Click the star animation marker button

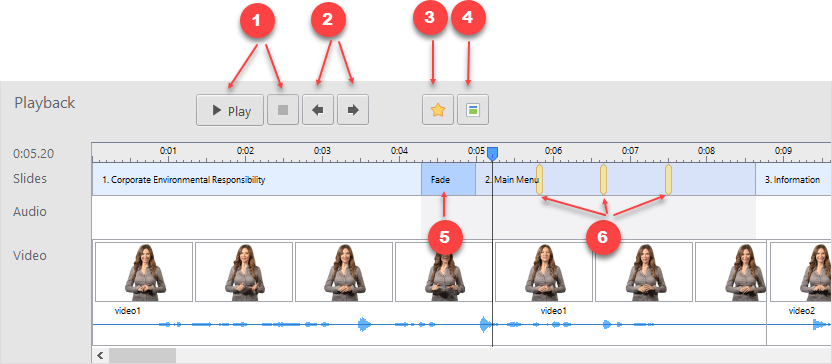click(x=438, y=110)
